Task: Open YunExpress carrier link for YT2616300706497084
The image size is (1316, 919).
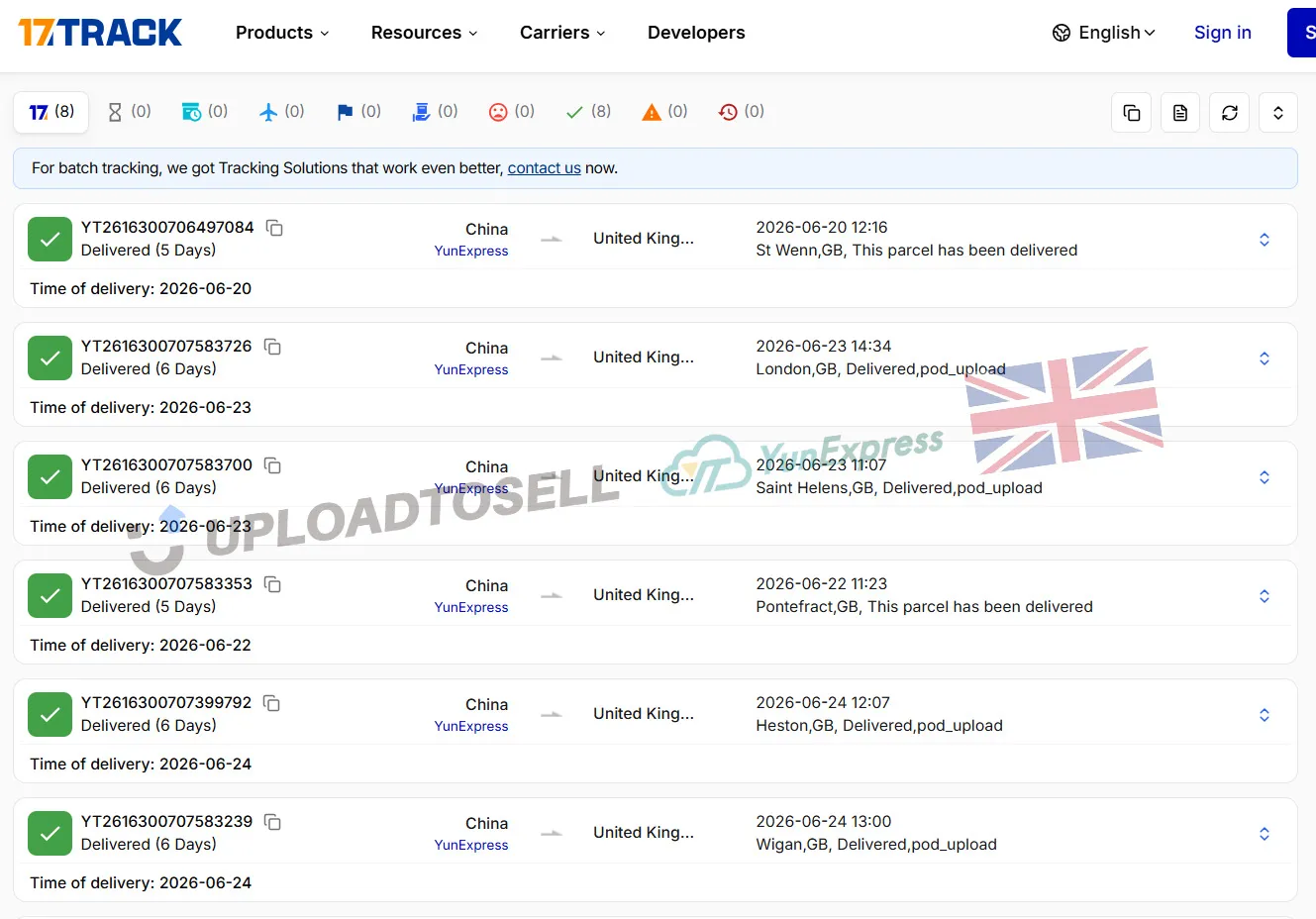Action: [x=471, y=252]
